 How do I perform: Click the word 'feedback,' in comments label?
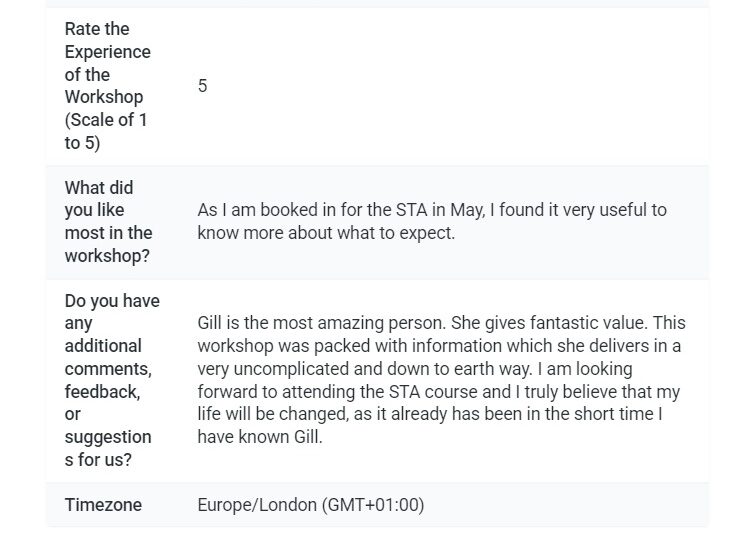(102, 392)
